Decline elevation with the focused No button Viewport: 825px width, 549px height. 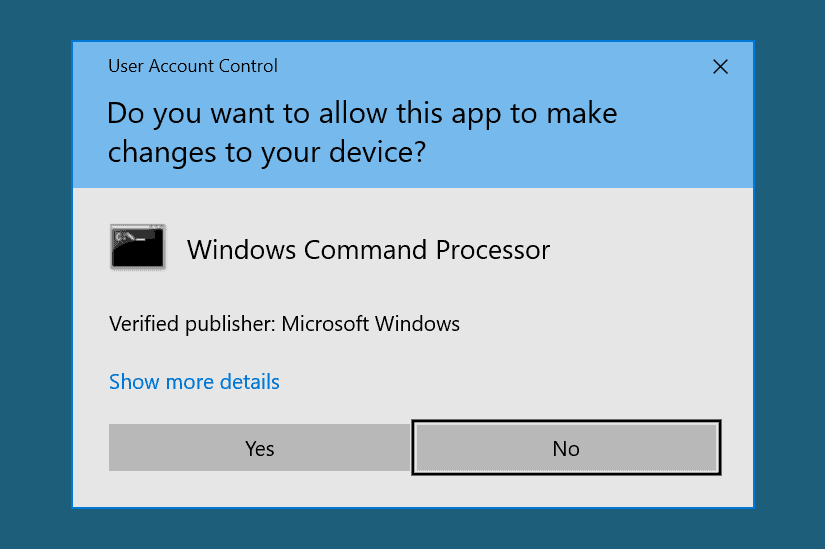pos(566,448)
